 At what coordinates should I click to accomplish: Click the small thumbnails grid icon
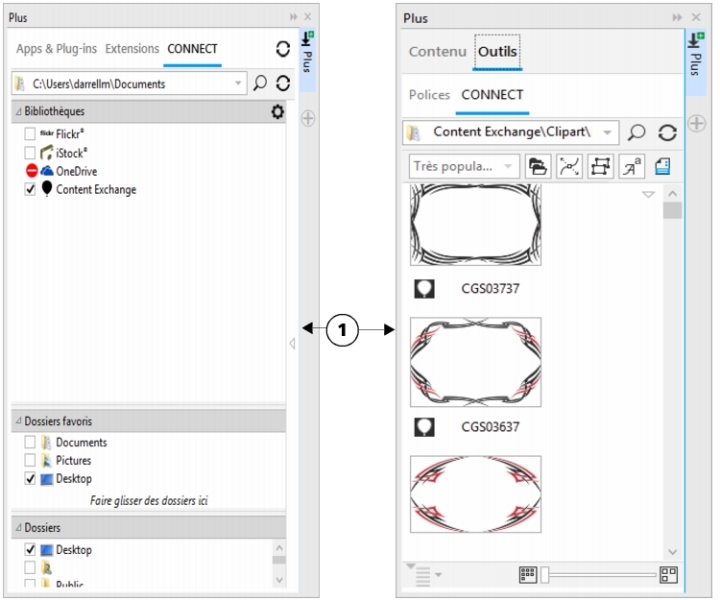[x=528, y=574]
